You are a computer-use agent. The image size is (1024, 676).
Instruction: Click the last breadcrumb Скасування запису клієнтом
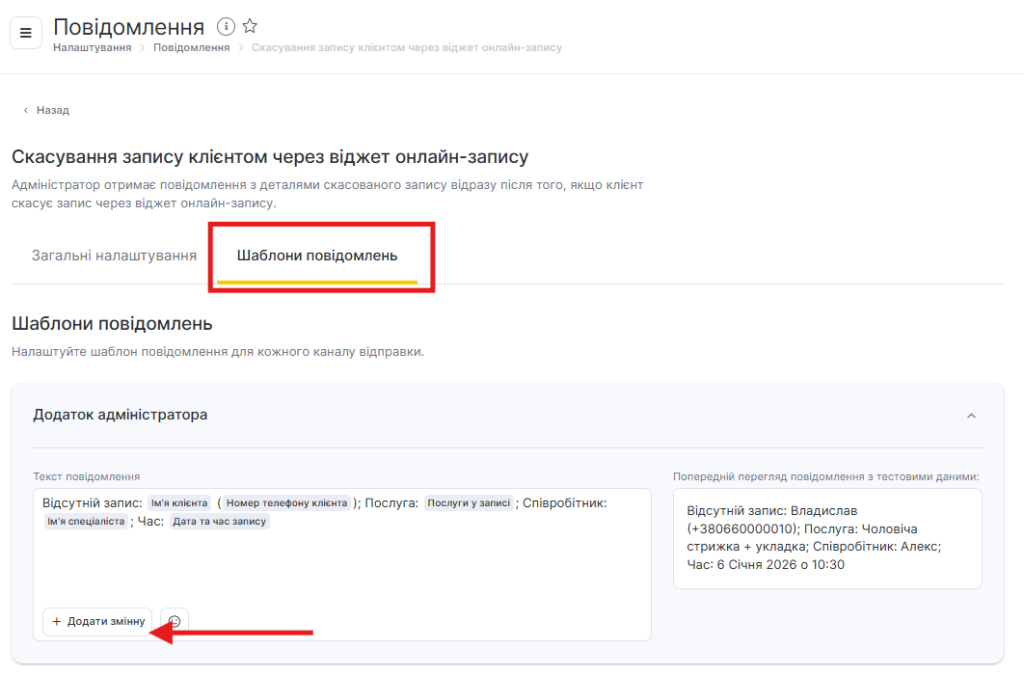click(406, 48)
